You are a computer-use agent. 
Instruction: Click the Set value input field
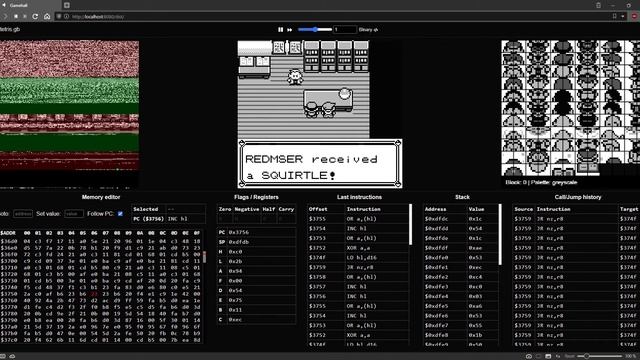click(x=74, y=213)
